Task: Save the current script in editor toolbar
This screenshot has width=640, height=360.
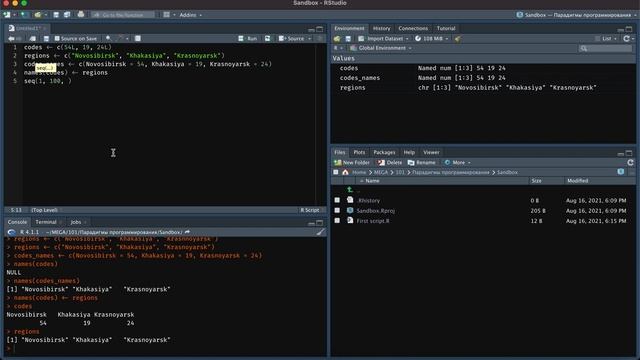Action: (x=46, y=38)
